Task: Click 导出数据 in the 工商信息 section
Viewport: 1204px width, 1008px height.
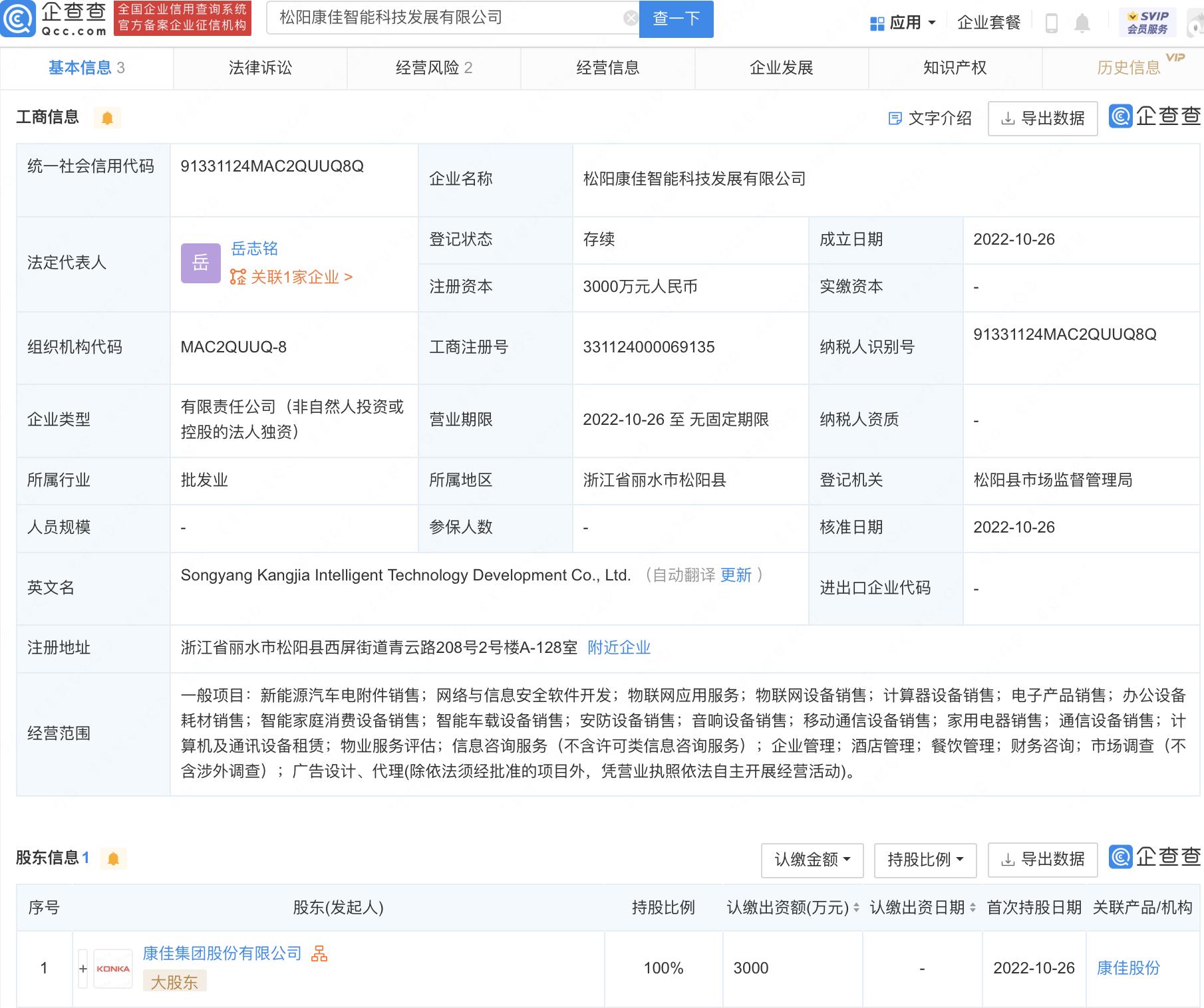Action: tap(1042, 118)
